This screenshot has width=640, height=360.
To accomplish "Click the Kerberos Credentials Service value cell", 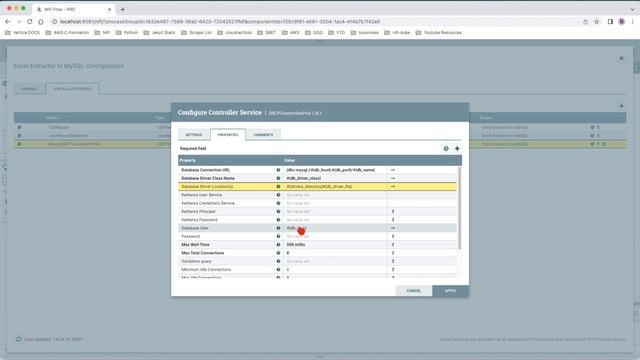I will click(335, 203).
